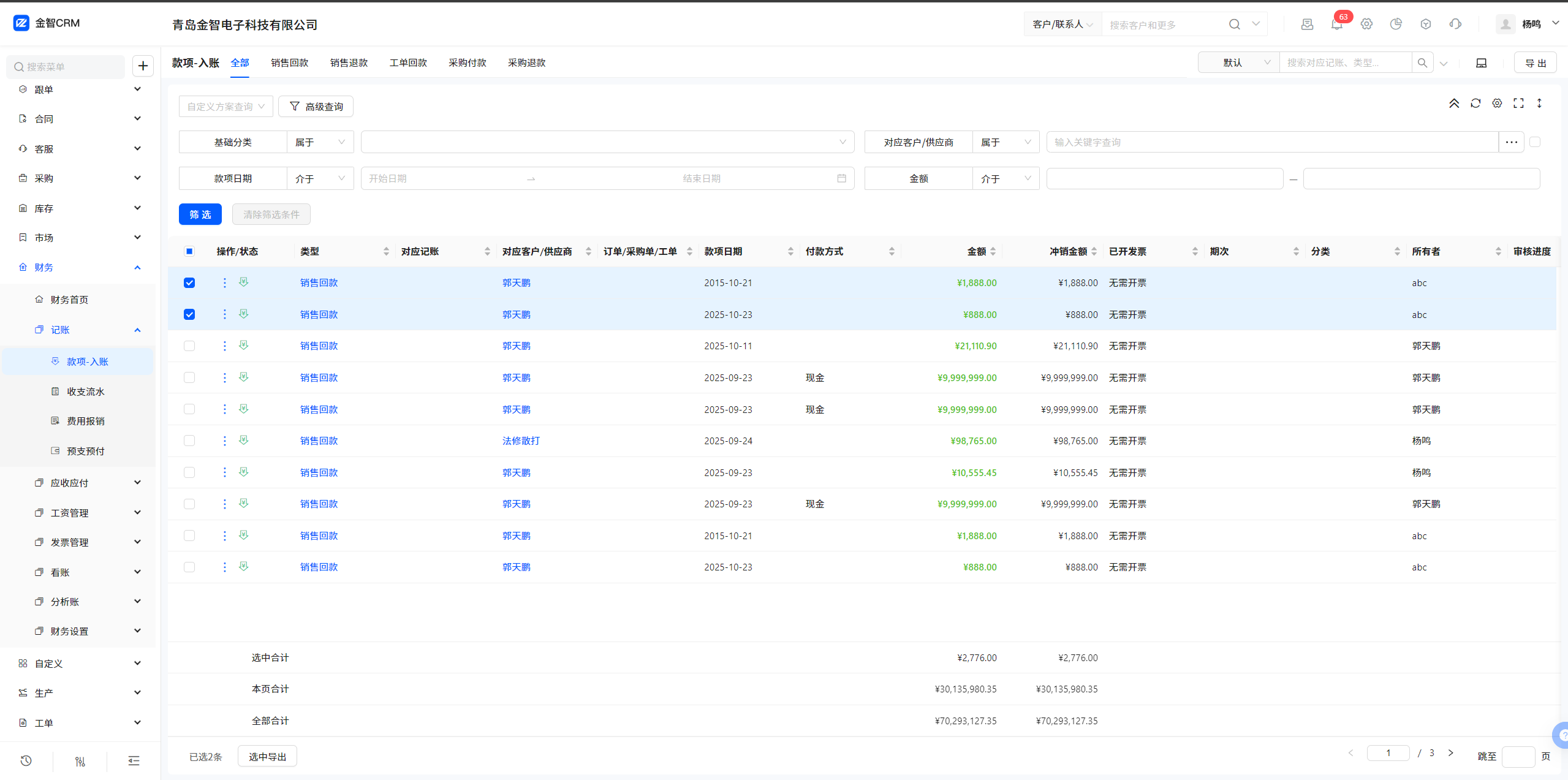Open the settings gear in top bar
The height and width of the screenshot is (780, 1568).
1366,25
